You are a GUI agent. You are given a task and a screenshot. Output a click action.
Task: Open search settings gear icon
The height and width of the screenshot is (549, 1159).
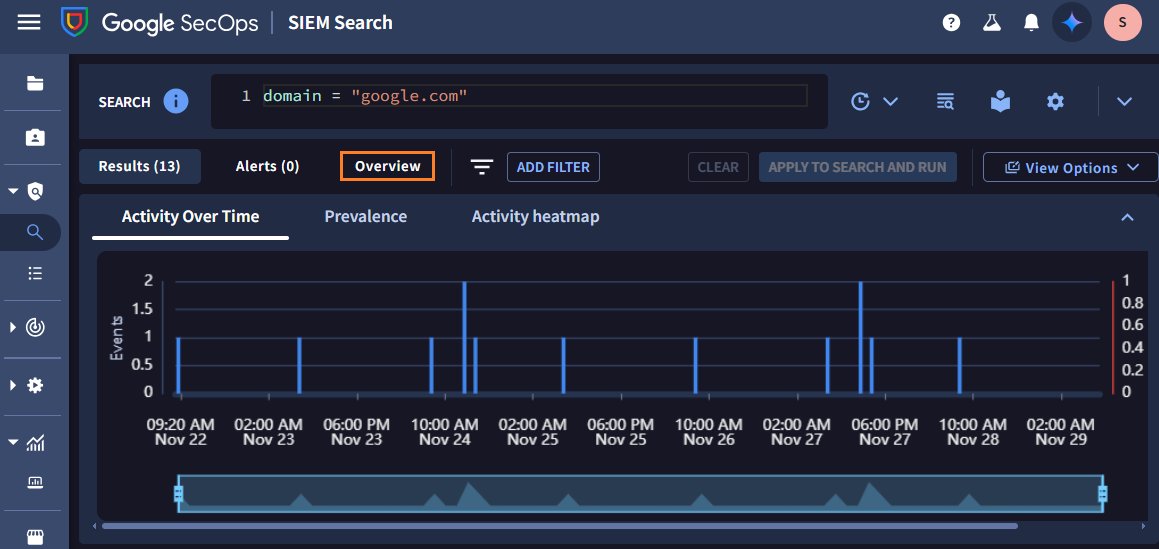tap(1055, 101)
